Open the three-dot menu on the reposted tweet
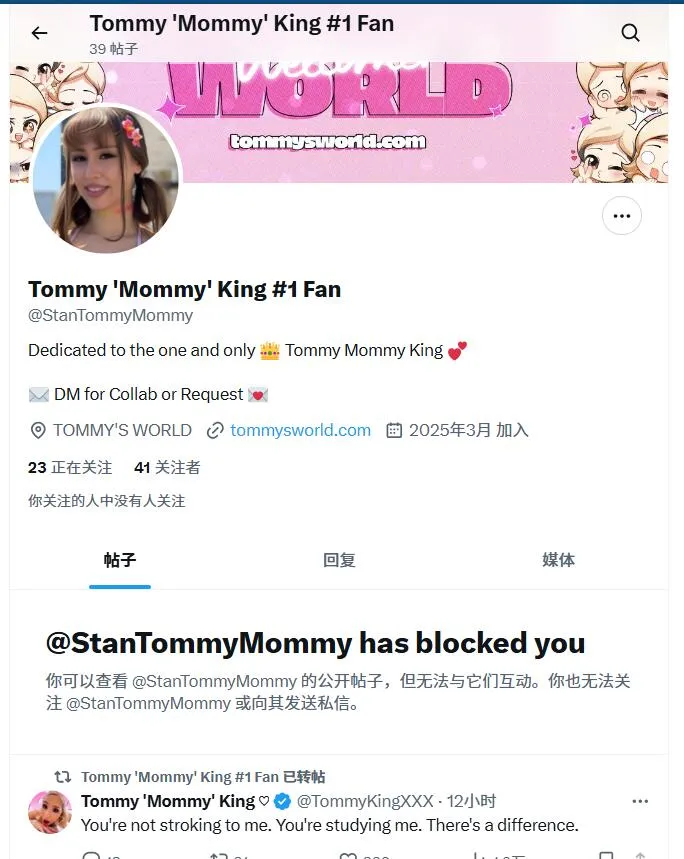 tap(640, 801)
